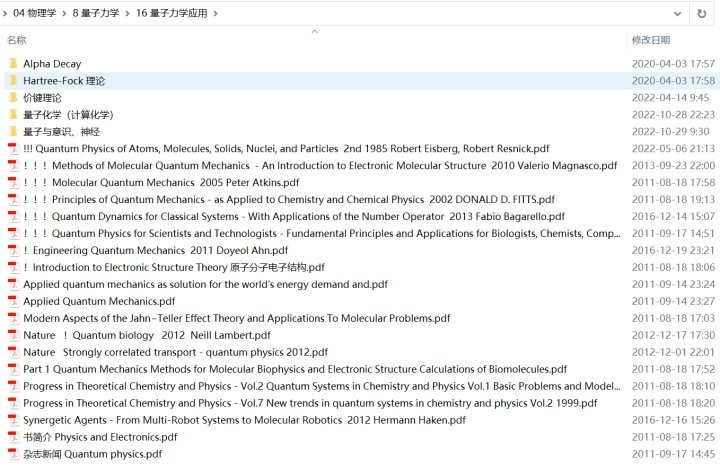Select the 价键理论 folder
Viewport: 720px width, 466px height.
[42, 98]
